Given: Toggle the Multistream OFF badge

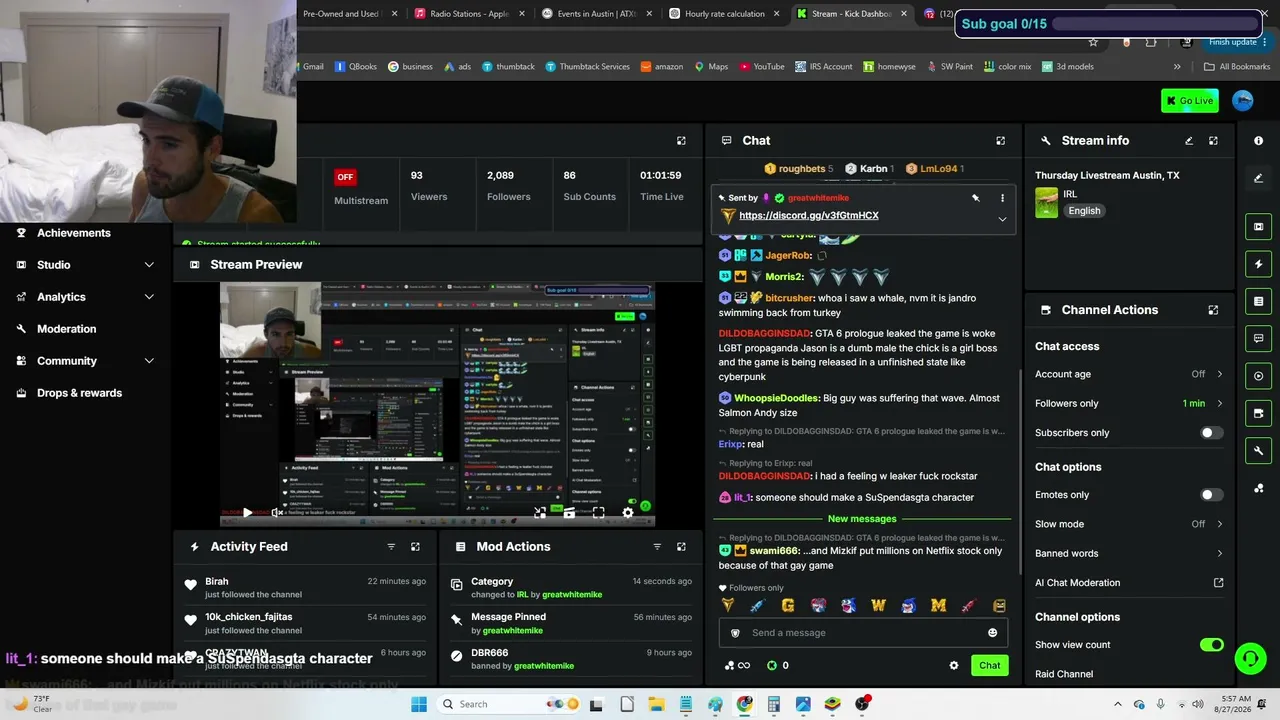Looking at the screenshot, I should pos(345,177).
